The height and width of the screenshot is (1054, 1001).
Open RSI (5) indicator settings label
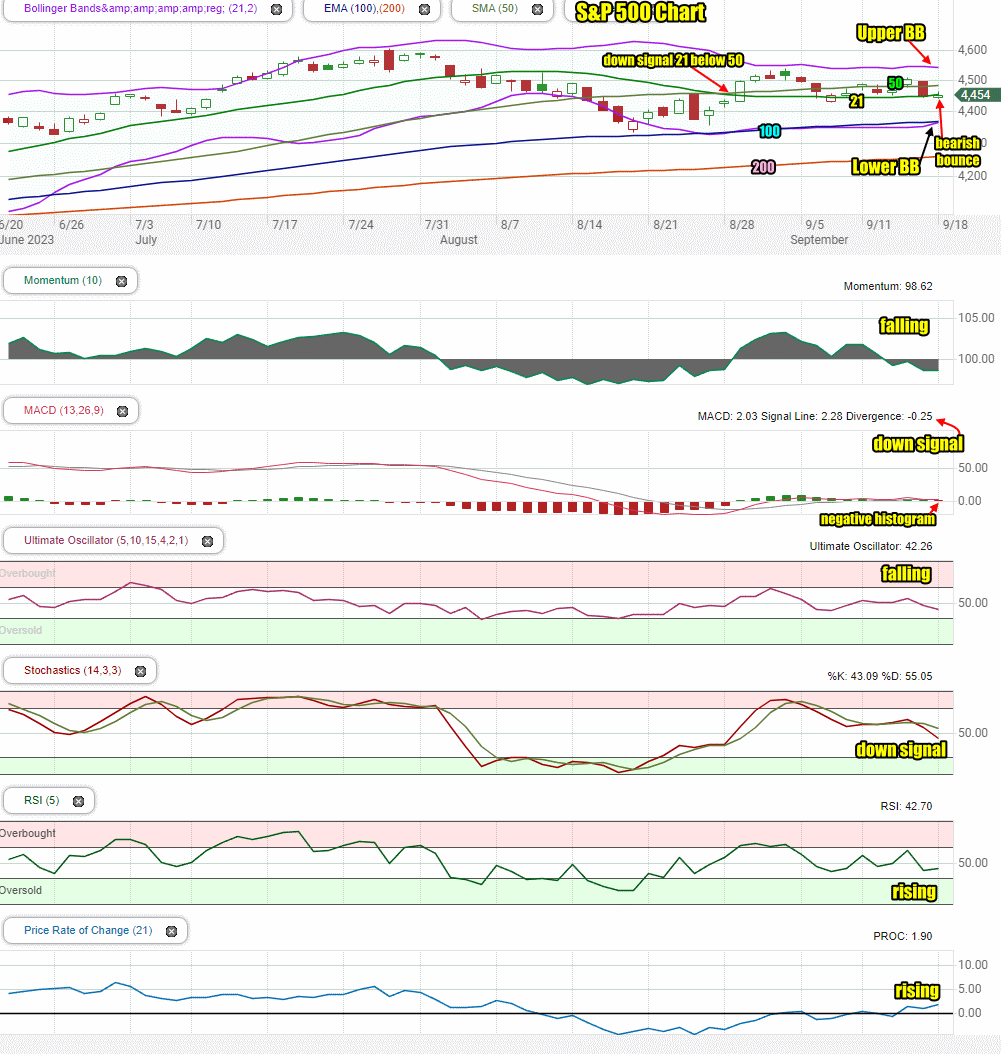click(x=42, y=800)
